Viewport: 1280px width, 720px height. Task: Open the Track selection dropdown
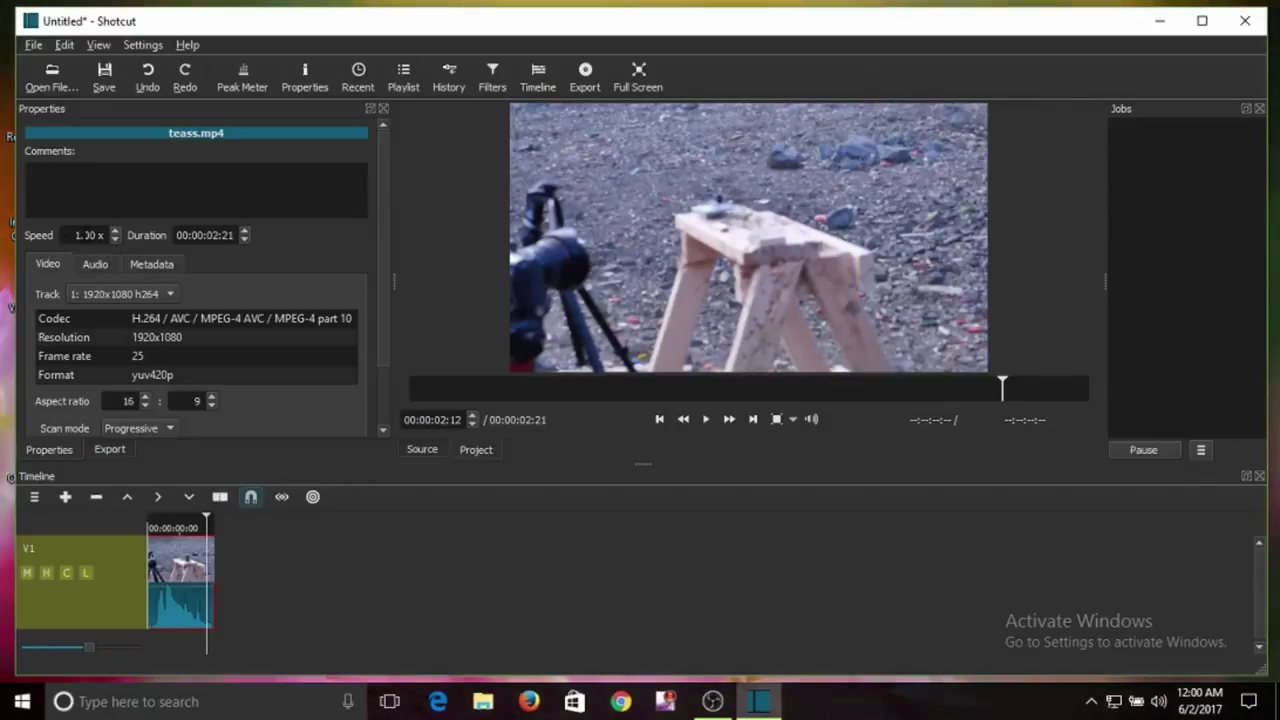coord(122,294)
